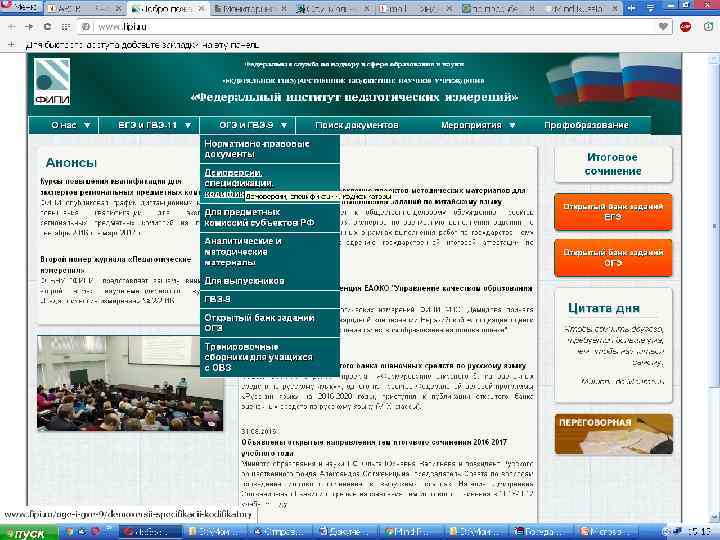This screenshot has width=720, height=540.
Task: Click the Opera taskbar button
Action: tap(151, 532)
